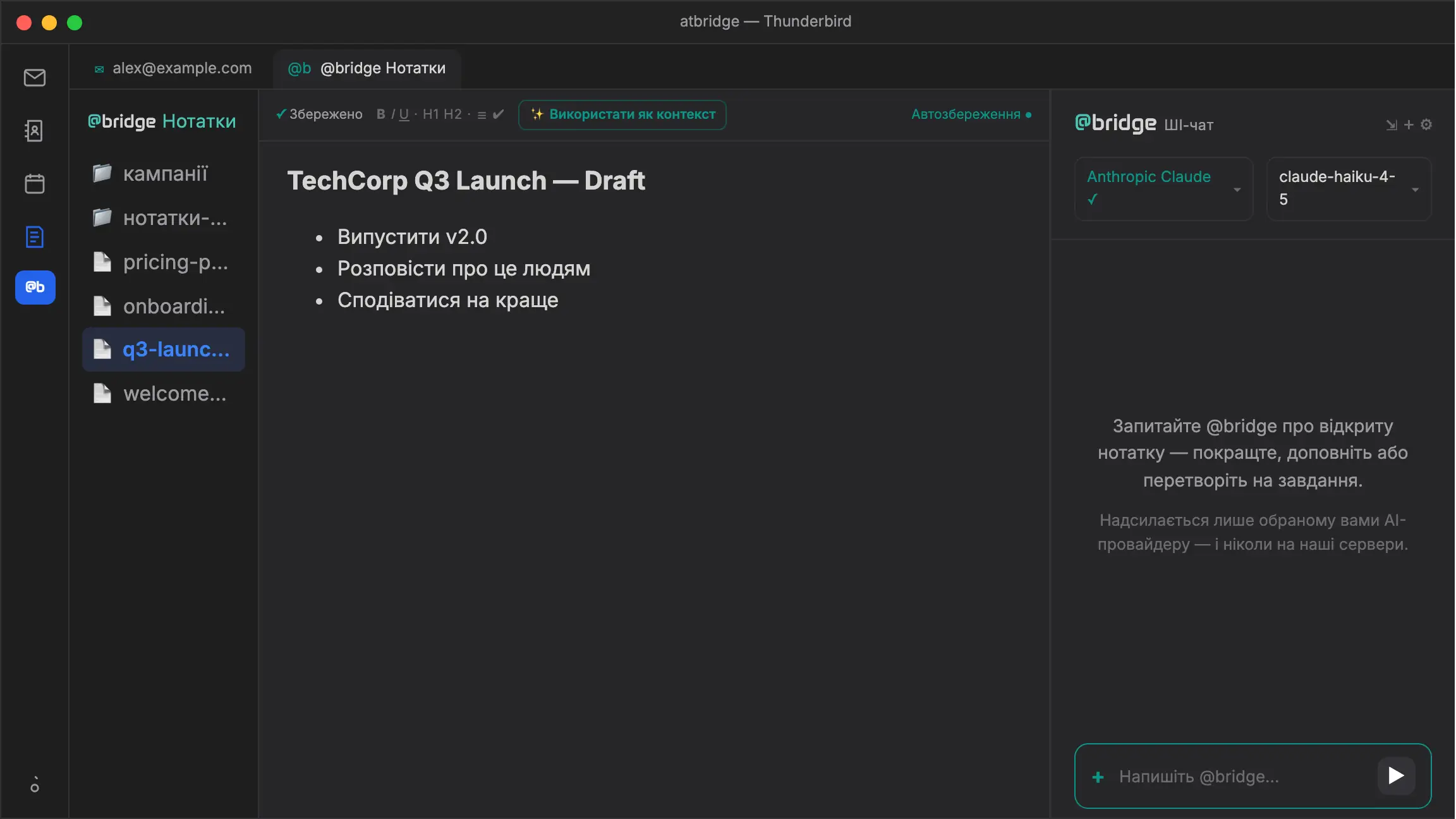The width and height of the screenshot is (1456, 819).
Task: Open AI chat settings gear icon
Action: [1426, 124]
